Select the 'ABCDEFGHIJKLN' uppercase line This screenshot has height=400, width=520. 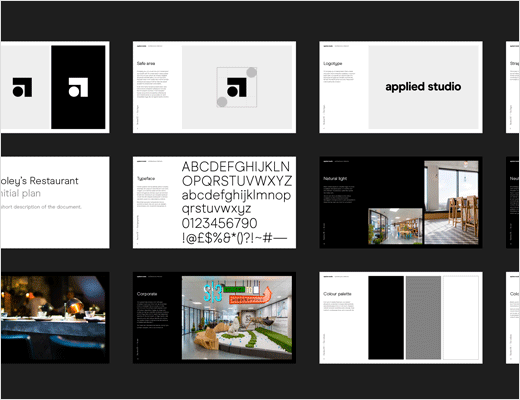236,166
